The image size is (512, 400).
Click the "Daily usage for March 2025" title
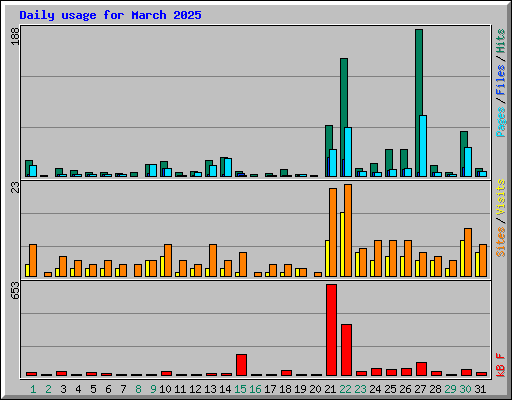point(110,15)
